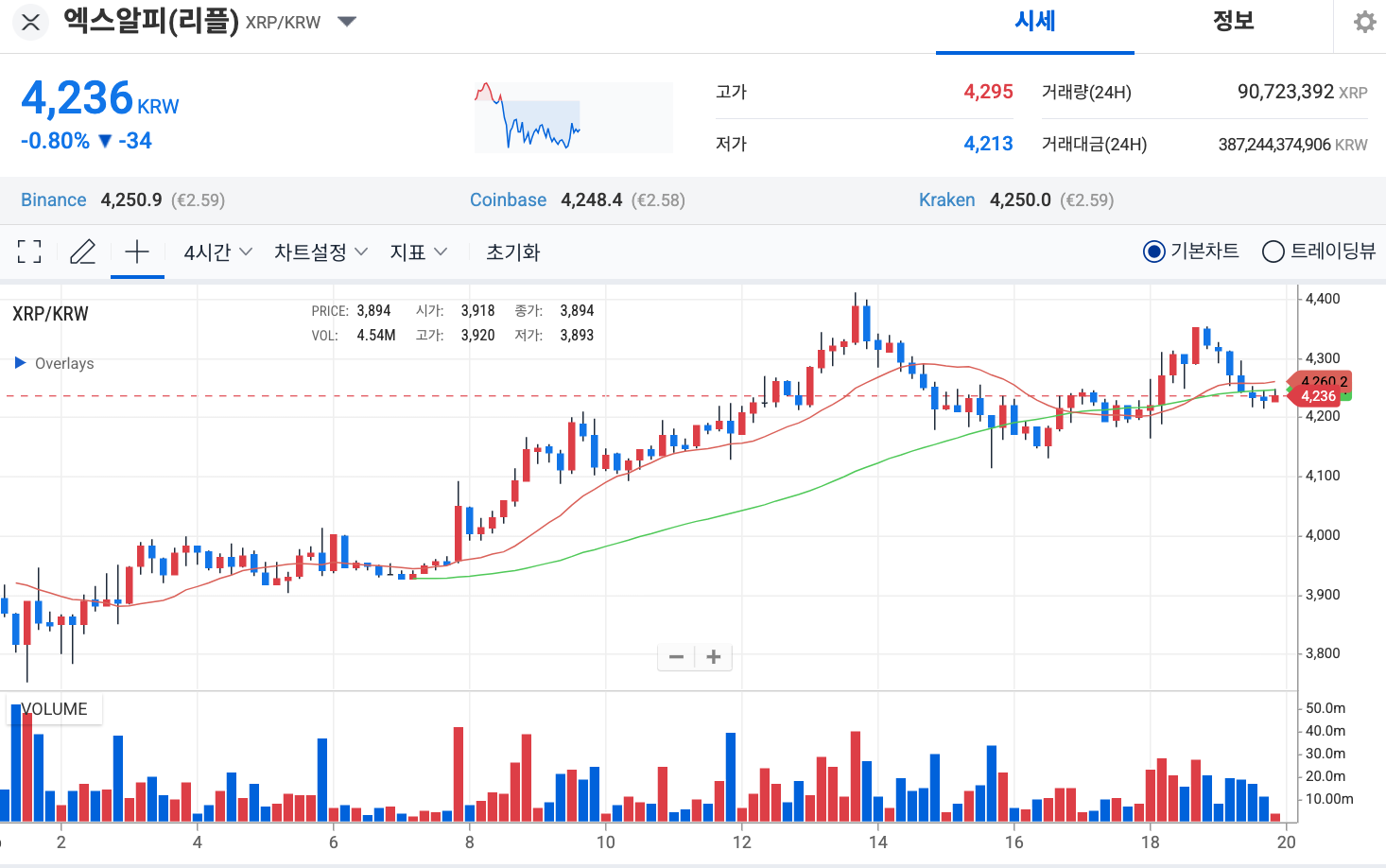
Task: Switch to the 시세 tab
Action: pos(1034,23)
